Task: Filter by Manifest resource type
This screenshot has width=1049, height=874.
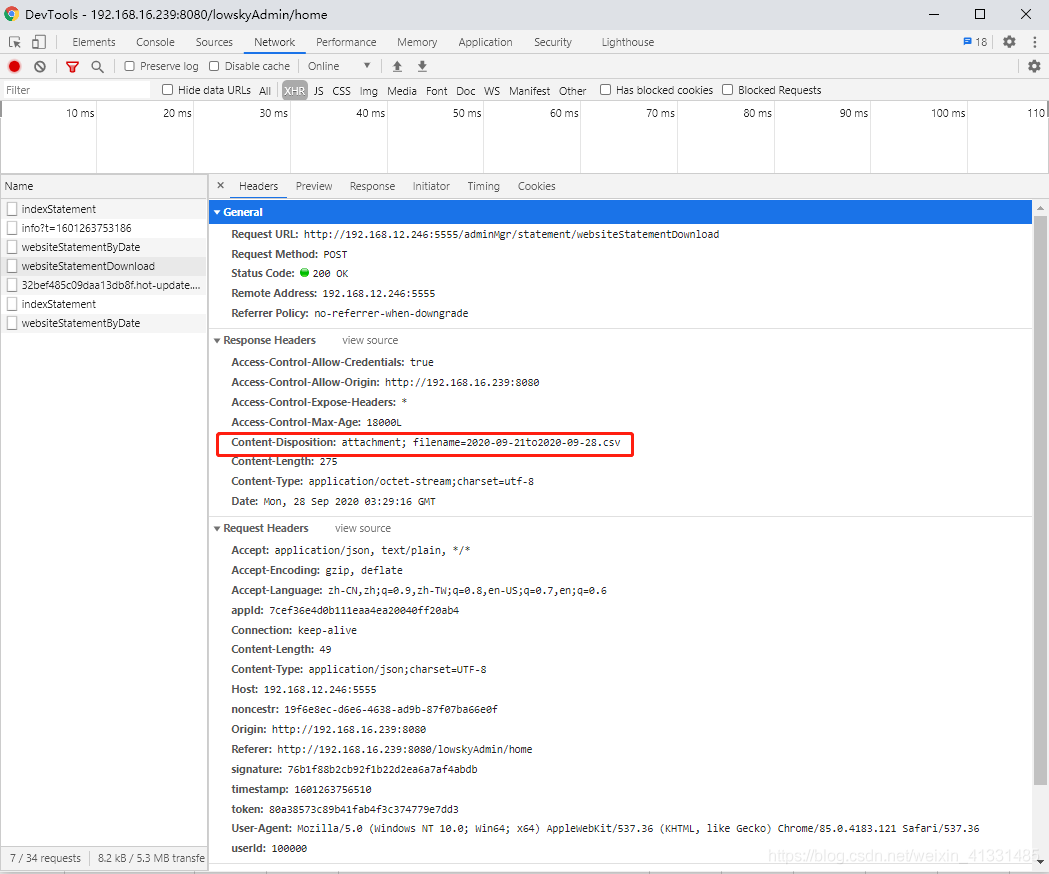Action: 529,90
